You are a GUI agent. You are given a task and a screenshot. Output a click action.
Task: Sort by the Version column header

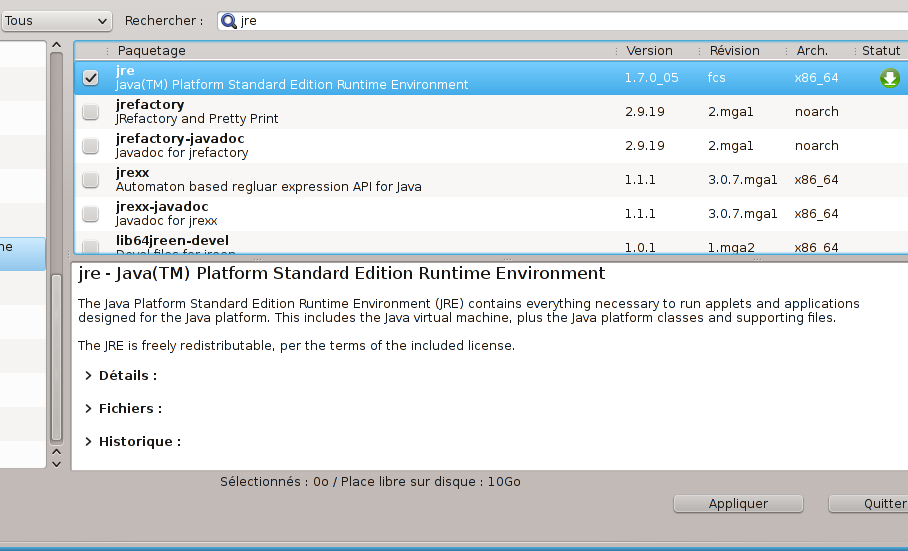(x=649, y=51)
